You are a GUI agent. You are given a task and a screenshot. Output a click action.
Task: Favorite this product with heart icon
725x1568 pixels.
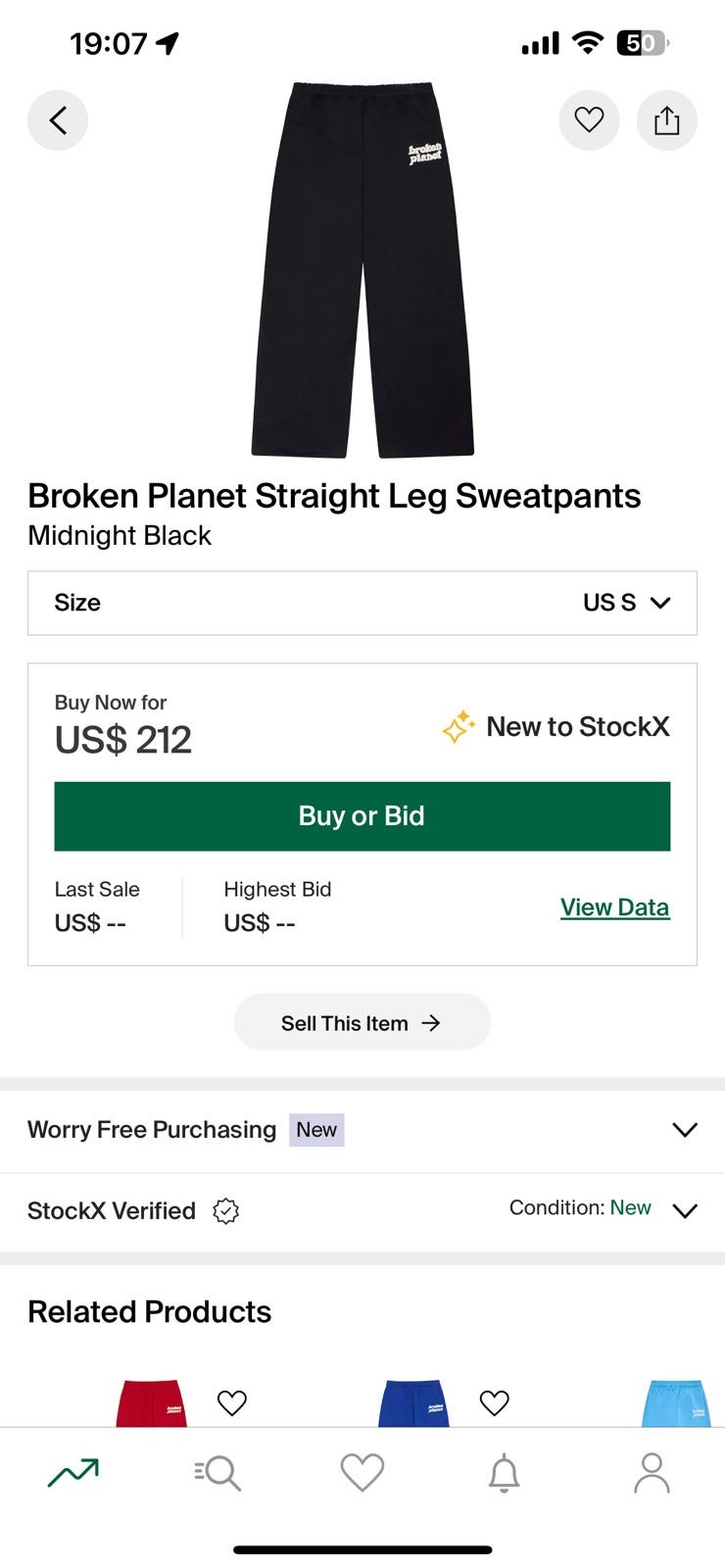point(589,121)
